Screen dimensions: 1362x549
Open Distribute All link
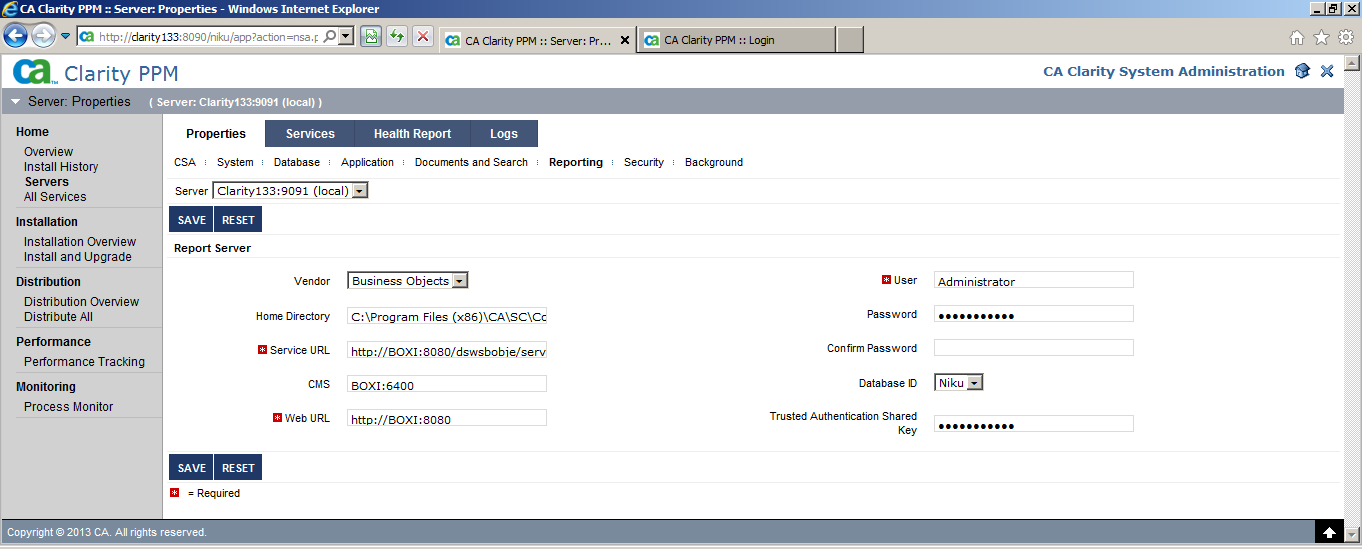coord(58,317)
